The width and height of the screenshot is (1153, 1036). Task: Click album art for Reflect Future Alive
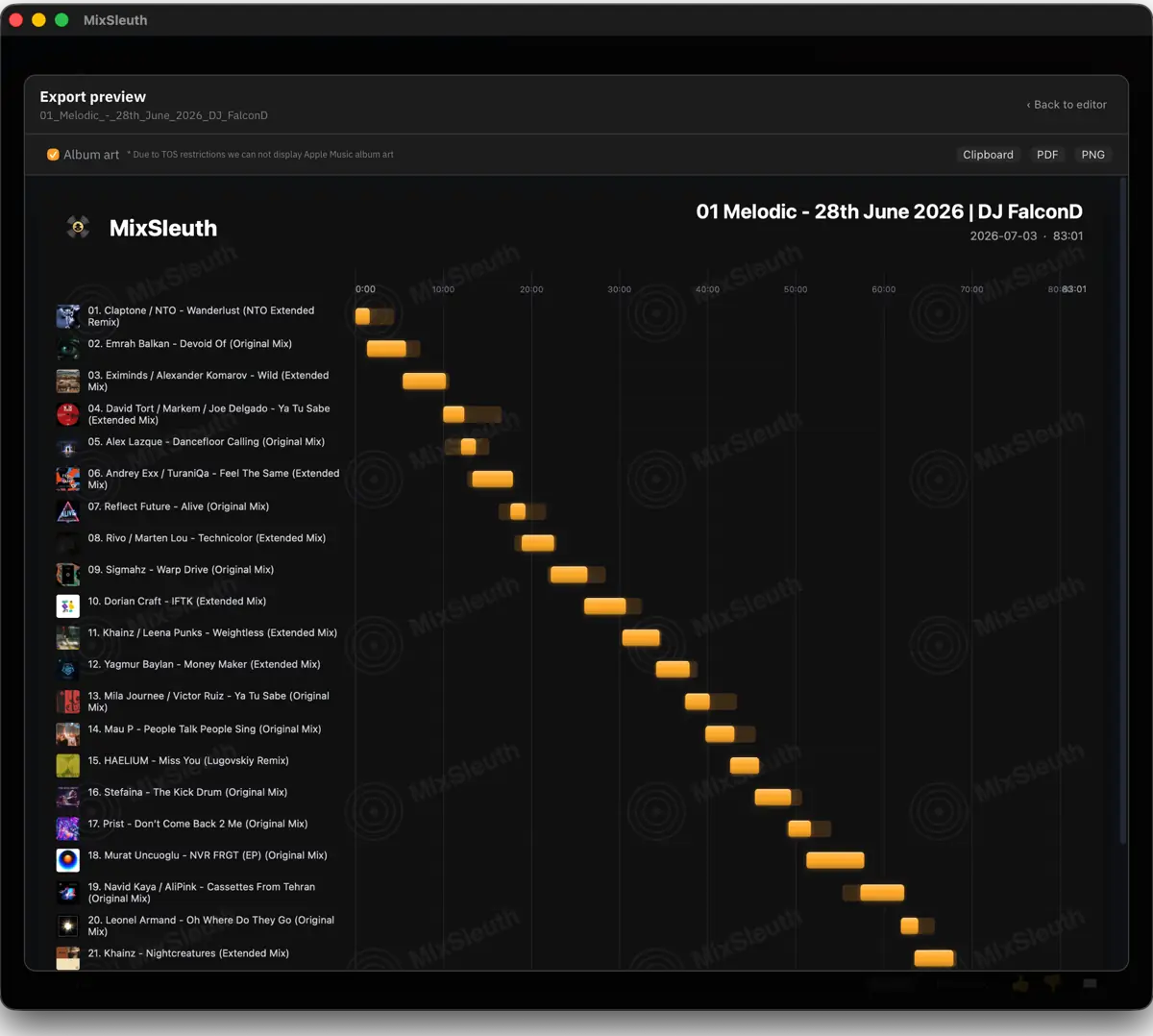(x=67, y=511)
